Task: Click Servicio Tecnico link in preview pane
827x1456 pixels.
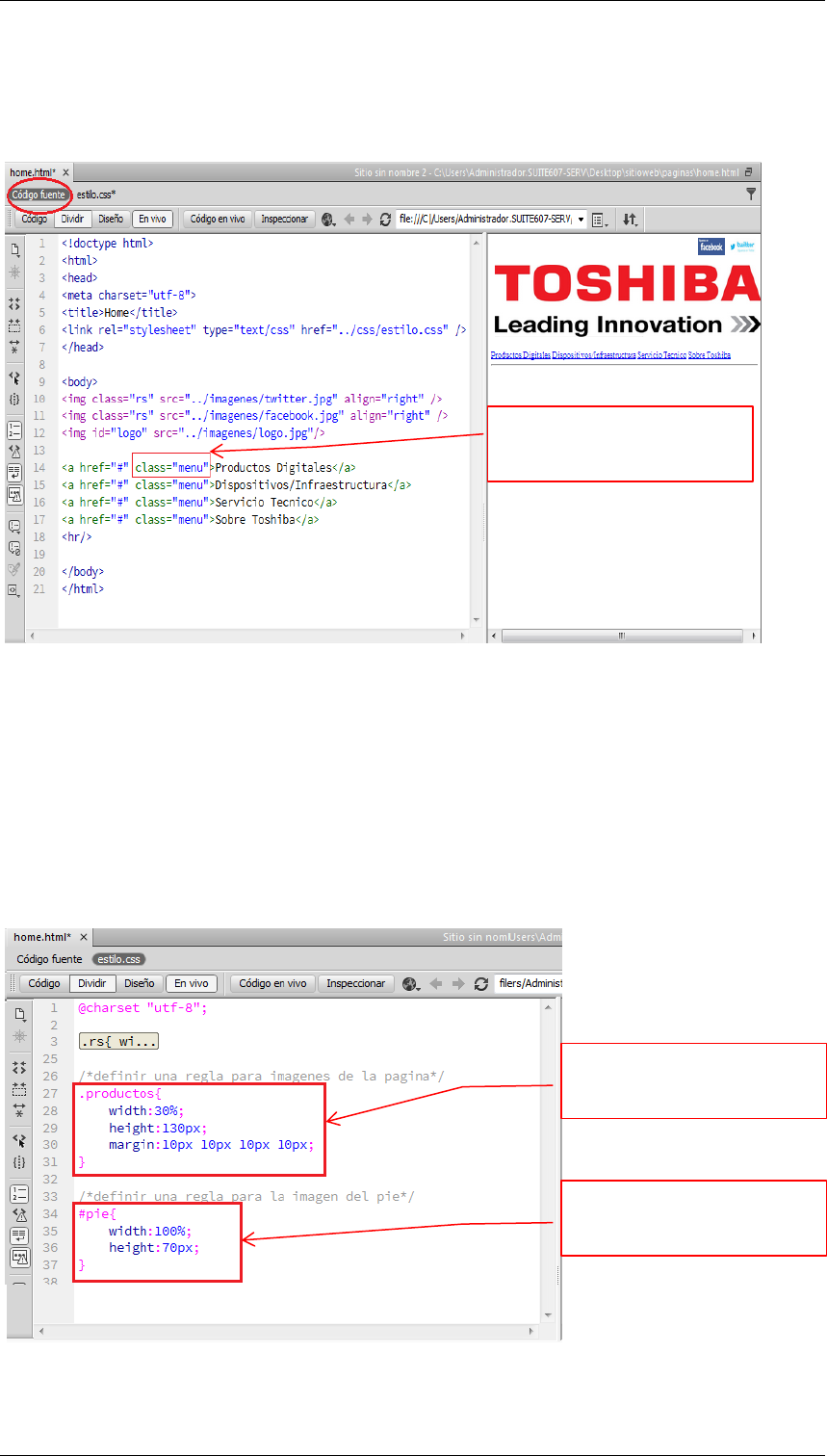Action: pos(661,355)
